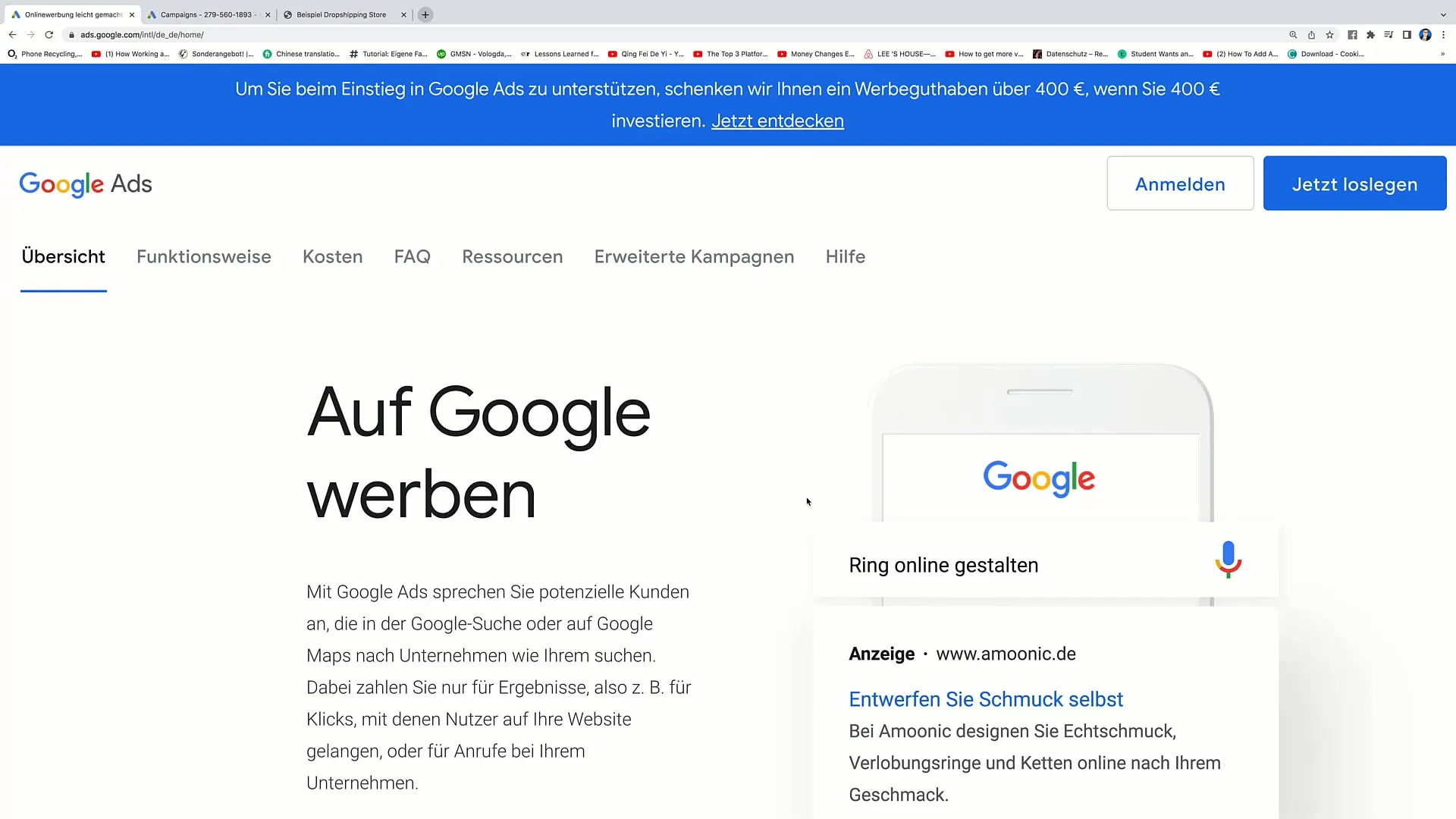The width and height of the screenshot is (1456, 819).
Task: Open the Chrome profile avatar
Action: pyautogui.click(x=1425, y=35)
